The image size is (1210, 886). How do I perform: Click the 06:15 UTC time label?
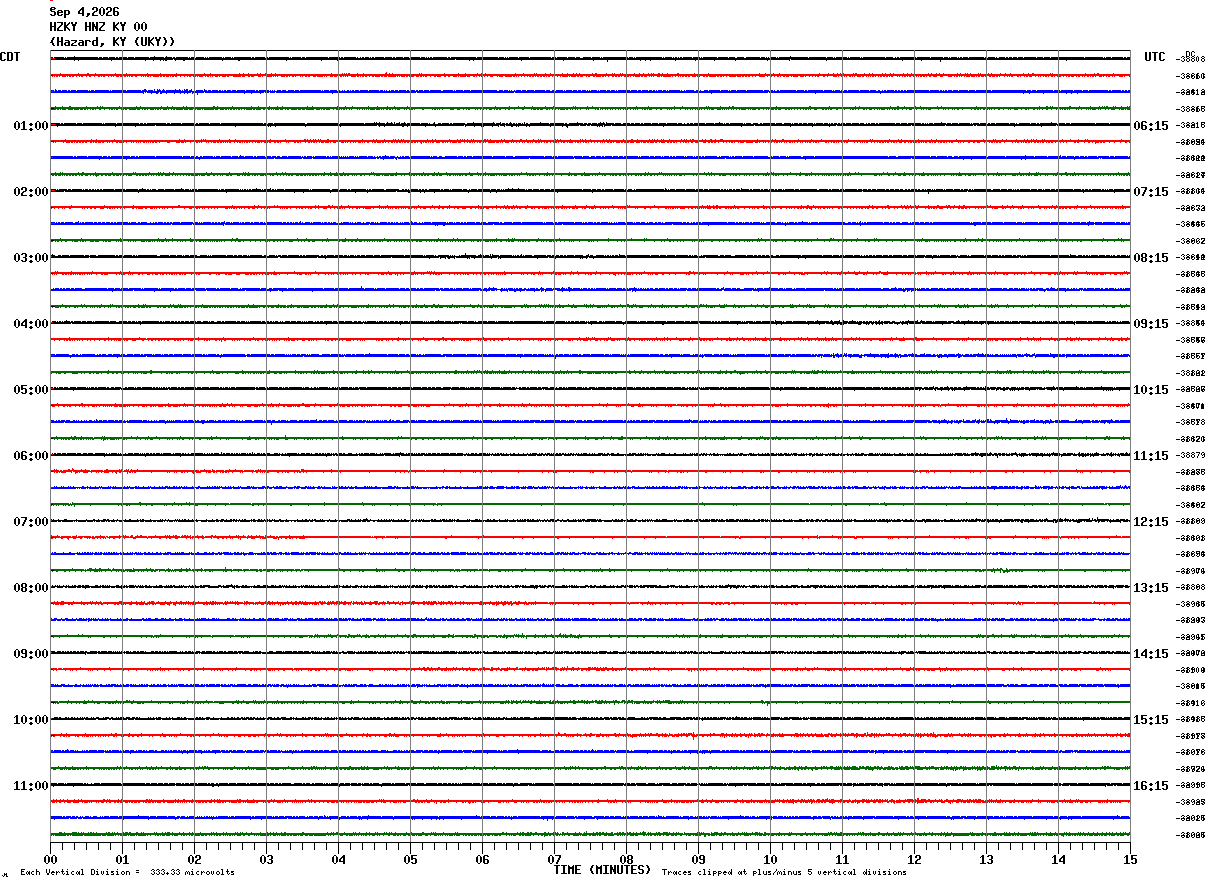point(1151,126)
